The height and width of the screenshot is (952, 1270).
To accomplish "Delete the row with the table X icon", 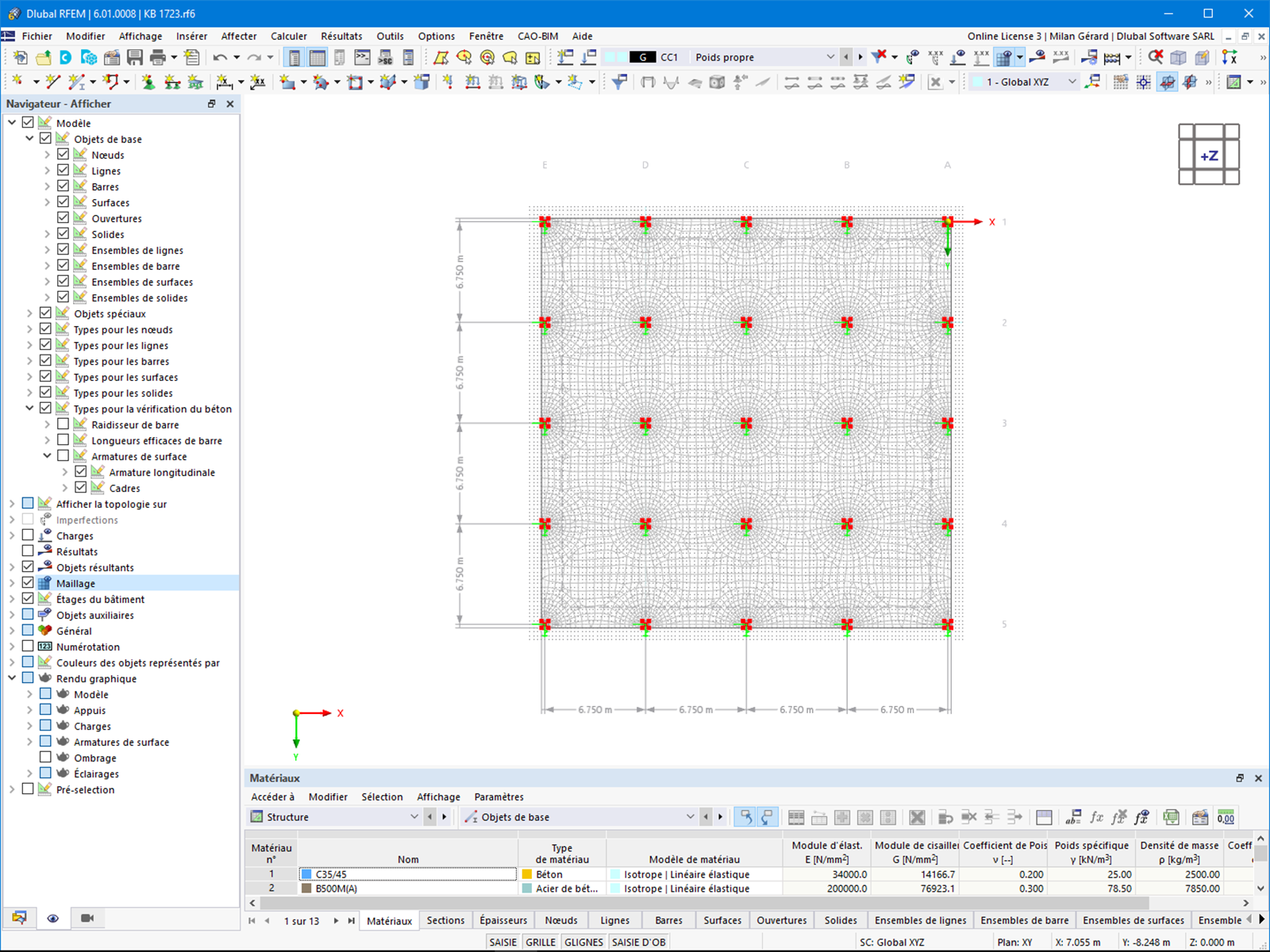I will coord(917,817).
